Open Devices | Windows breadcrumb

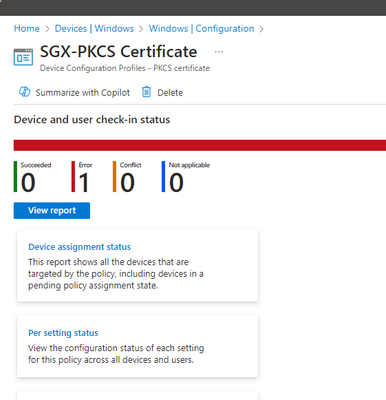[x=94, y=29]
